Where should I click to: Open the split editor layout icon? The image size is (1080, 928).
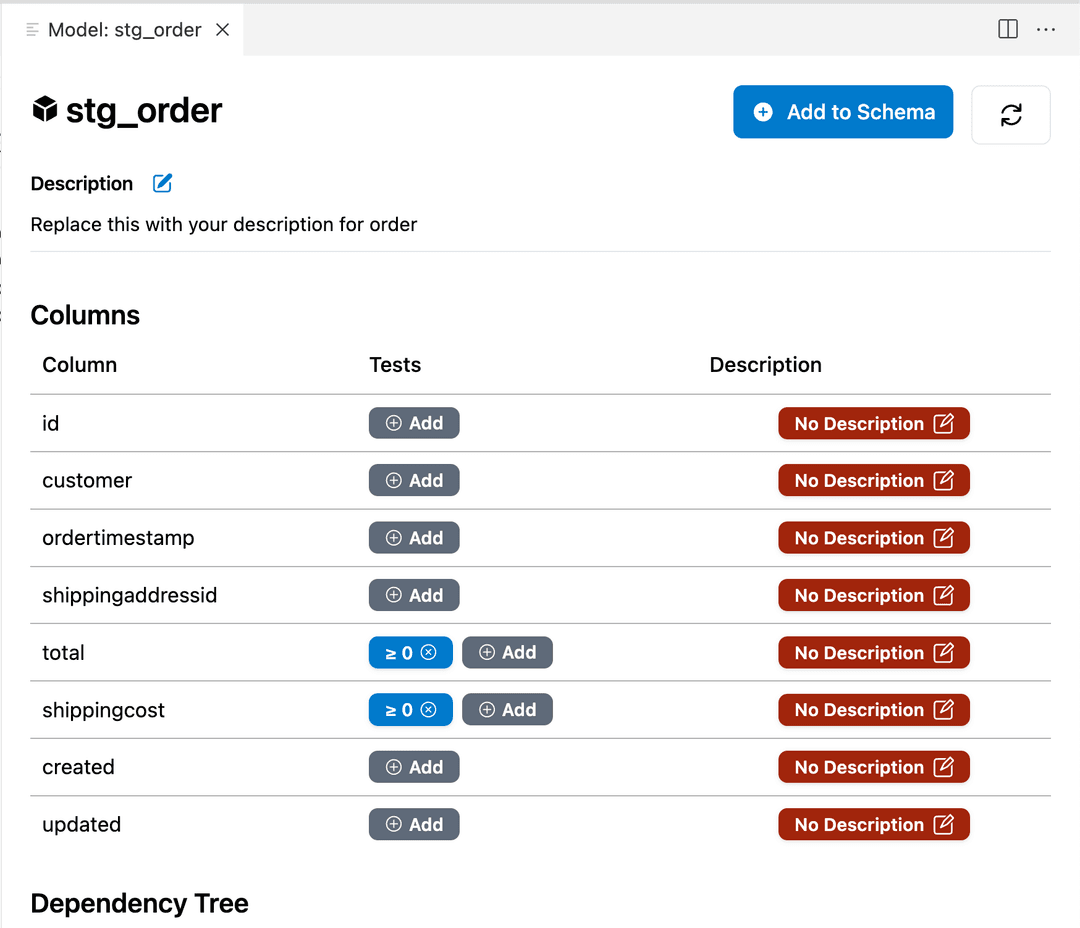pos(1008,29)
